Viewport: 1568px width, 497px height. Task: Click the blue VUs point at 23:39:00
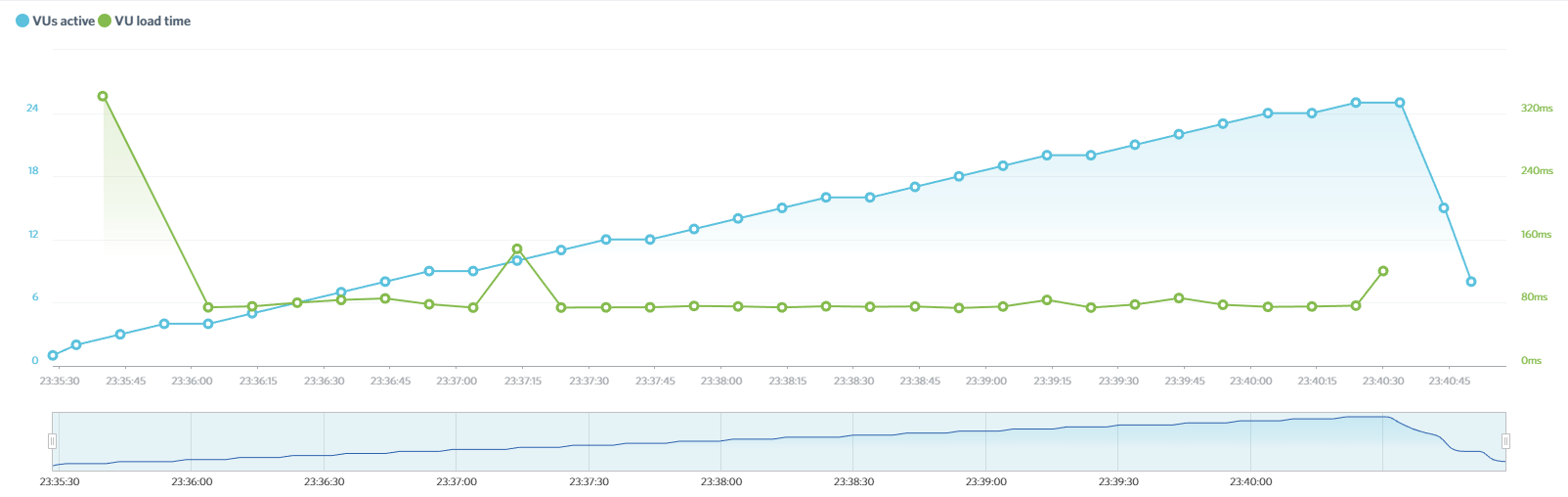pyautogui.click(x=1003, y=166)
